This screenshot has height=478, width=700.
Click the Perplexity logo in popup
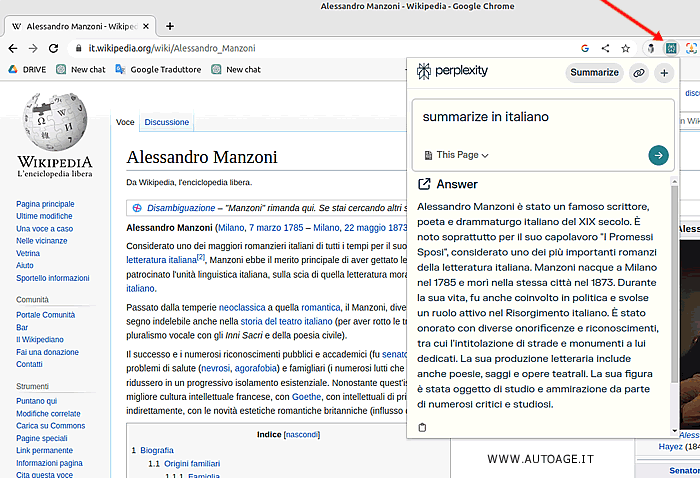coord(452,71)
